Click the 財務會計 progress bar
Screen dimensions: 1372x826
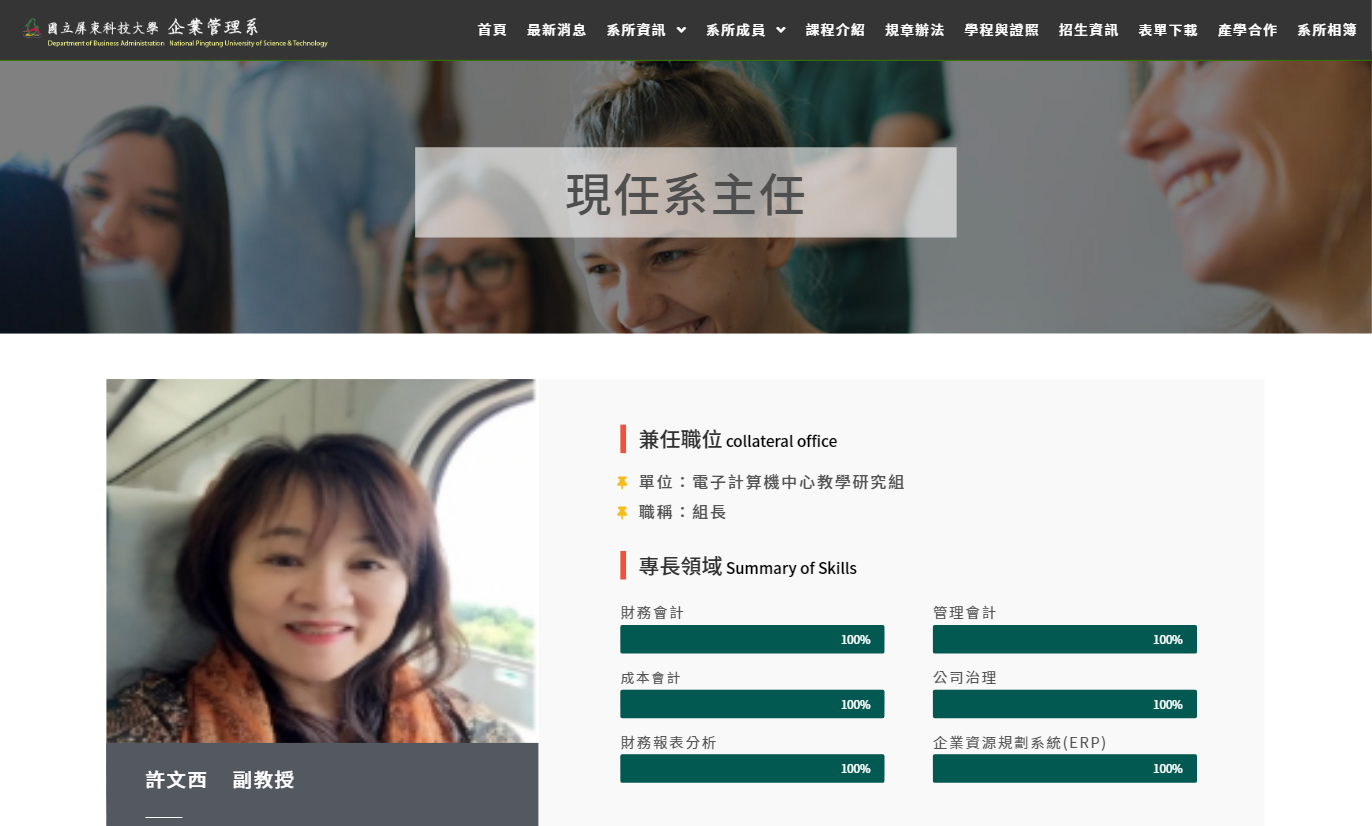(752, 639)
